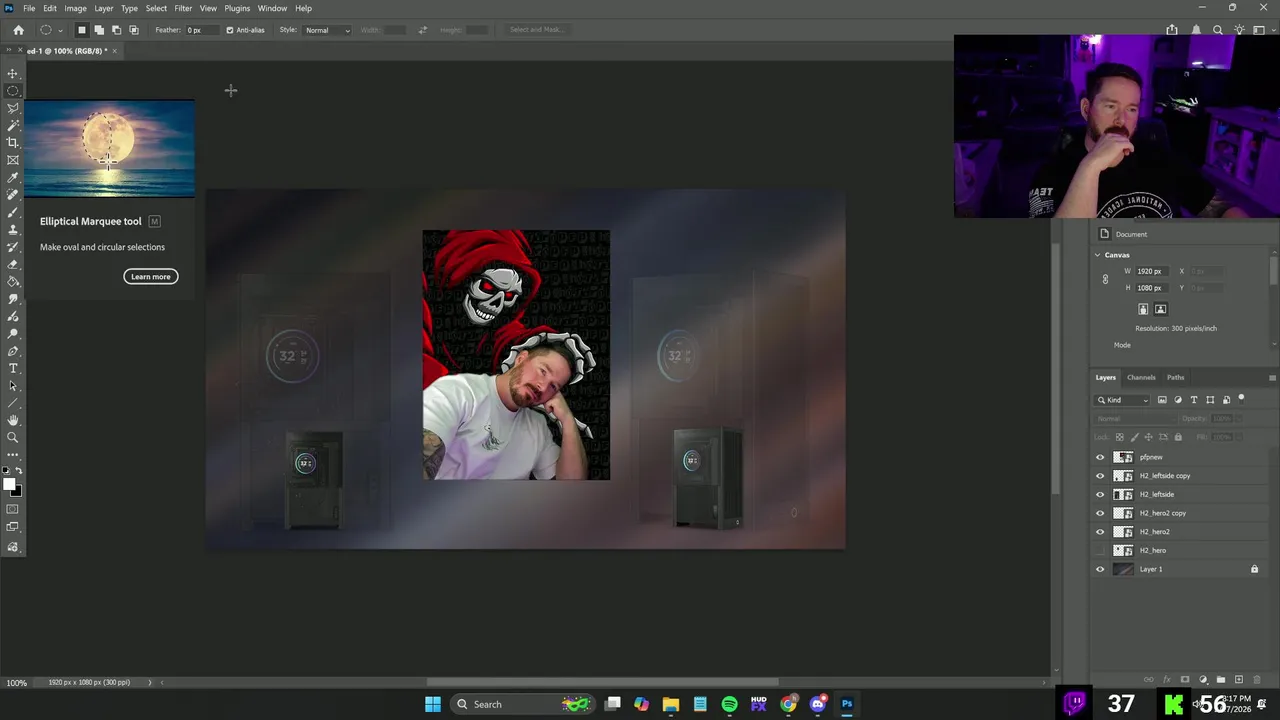The image size is (1280, 720).
Task: Hide the H2_leftside layer
Action: point(1100,494)
